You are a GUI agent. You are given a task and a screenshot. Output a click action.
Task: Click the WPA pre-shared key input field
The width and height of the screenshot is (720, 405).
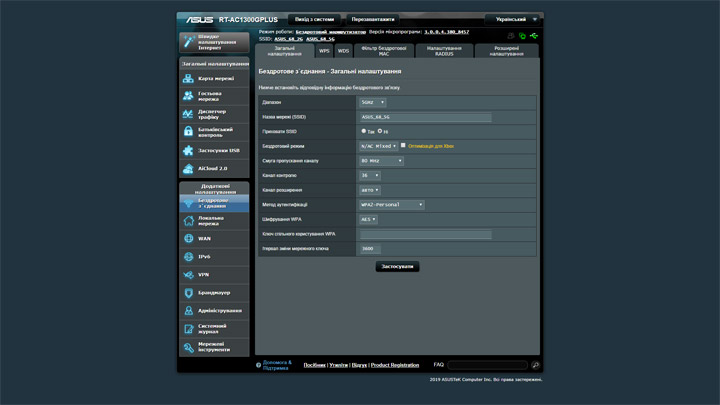(x=425, y=235)
